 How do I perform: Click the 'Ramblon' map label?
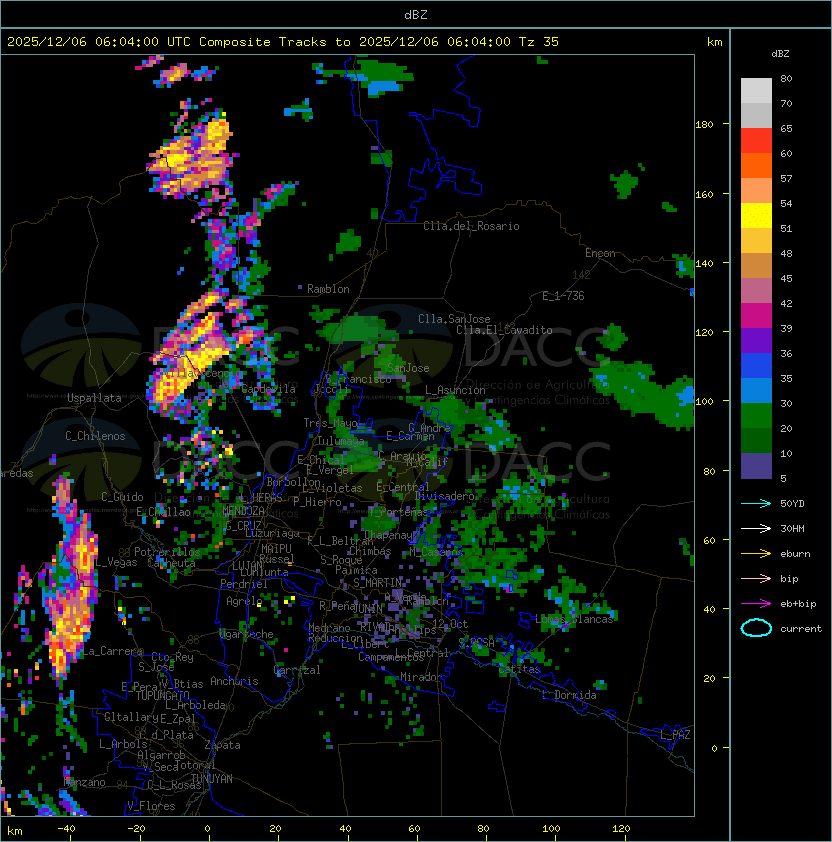[x=328, y=289]
